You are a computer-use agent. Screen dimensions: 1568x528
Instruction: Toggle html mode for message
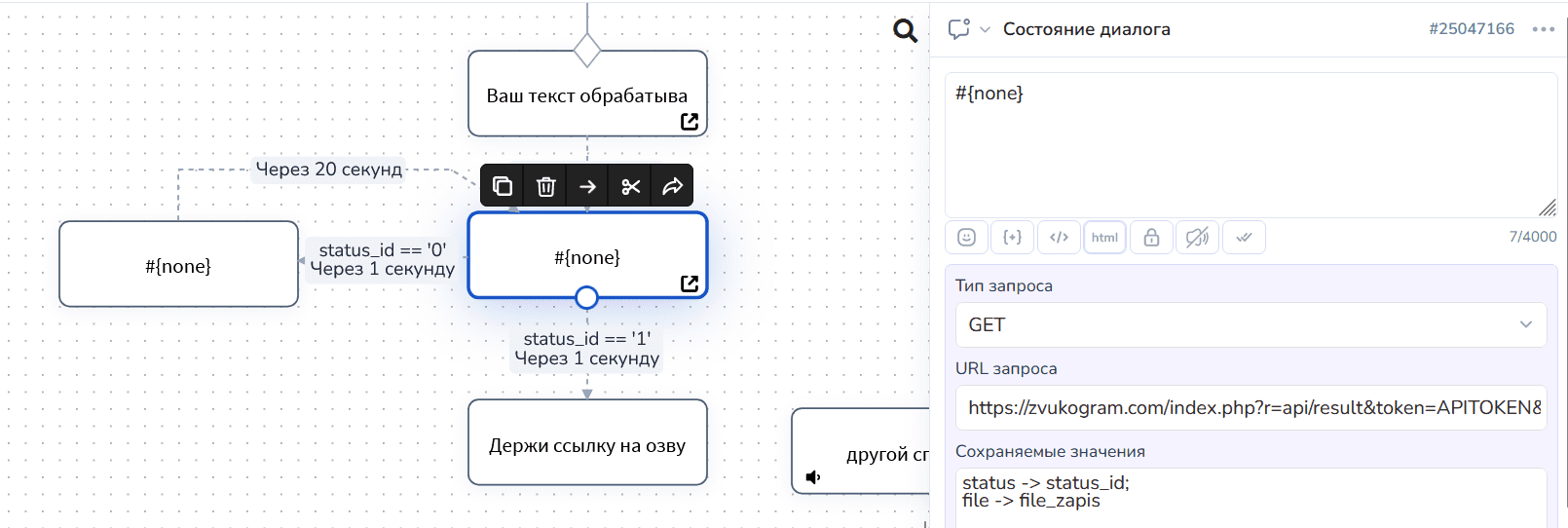coord(1104,238)
